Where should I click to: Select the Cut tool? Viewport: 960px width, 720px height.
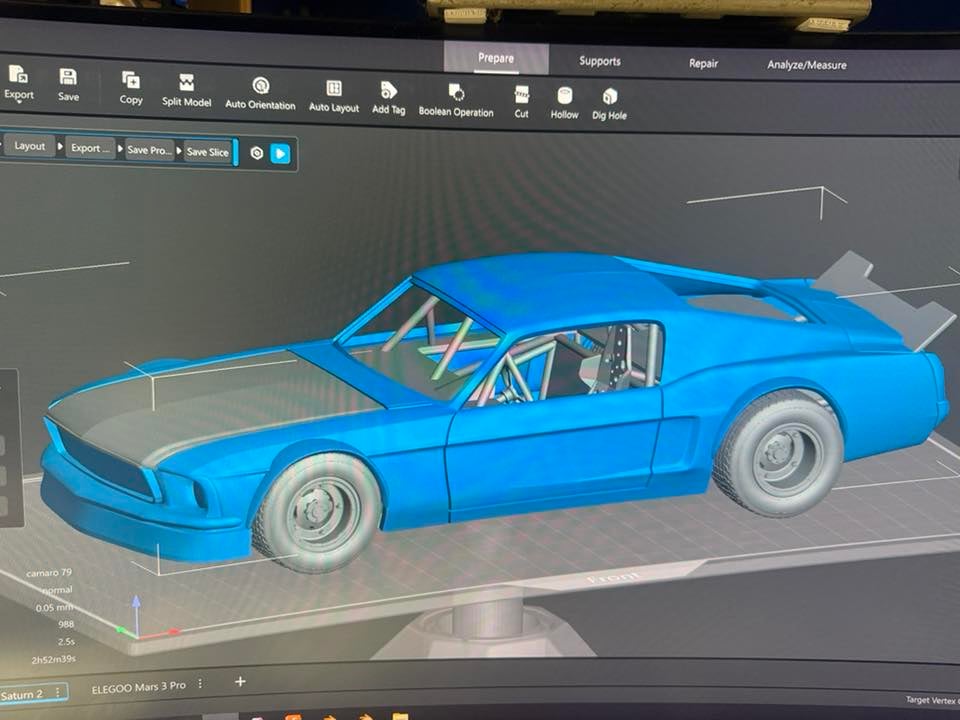click(x=521, y=95)
